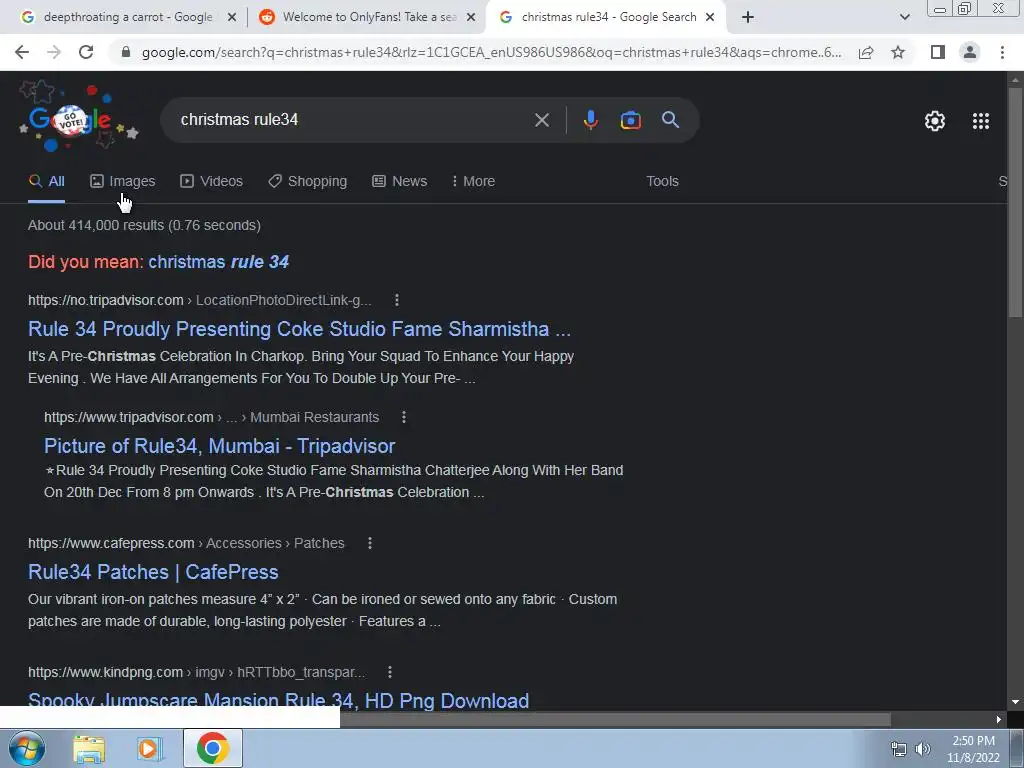Click the horizontal scrollbar thumb
This screenshot has width=1024, height=768.
(x=615, y=720)
